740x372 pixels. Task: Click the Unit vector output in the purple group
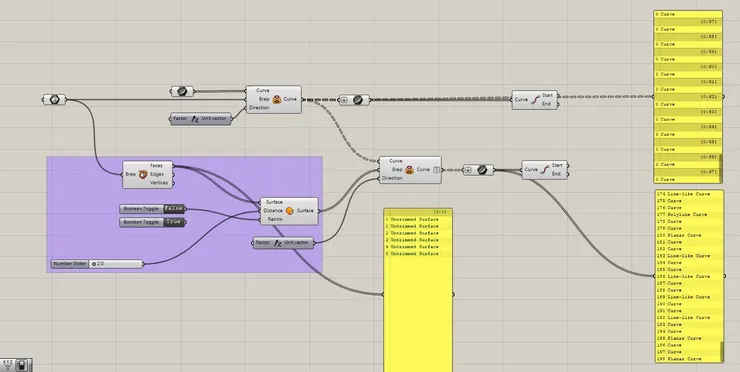[297, 243]
